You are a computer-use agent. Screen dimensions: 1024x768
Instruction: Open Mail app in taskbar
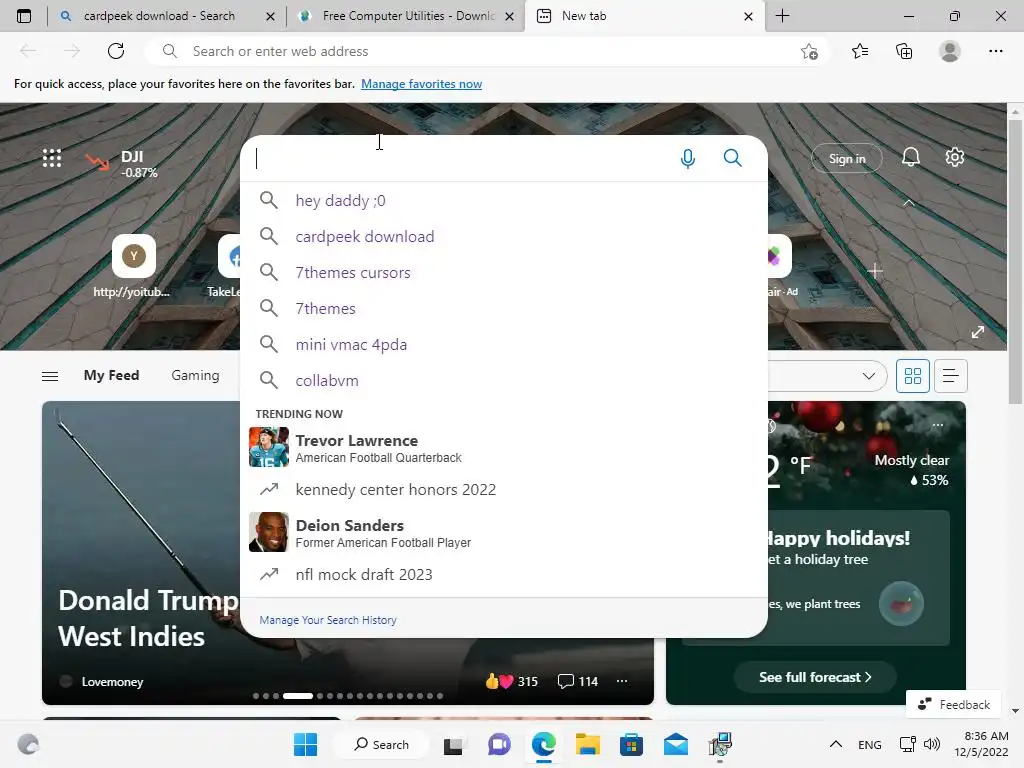(x=676, y=744)
